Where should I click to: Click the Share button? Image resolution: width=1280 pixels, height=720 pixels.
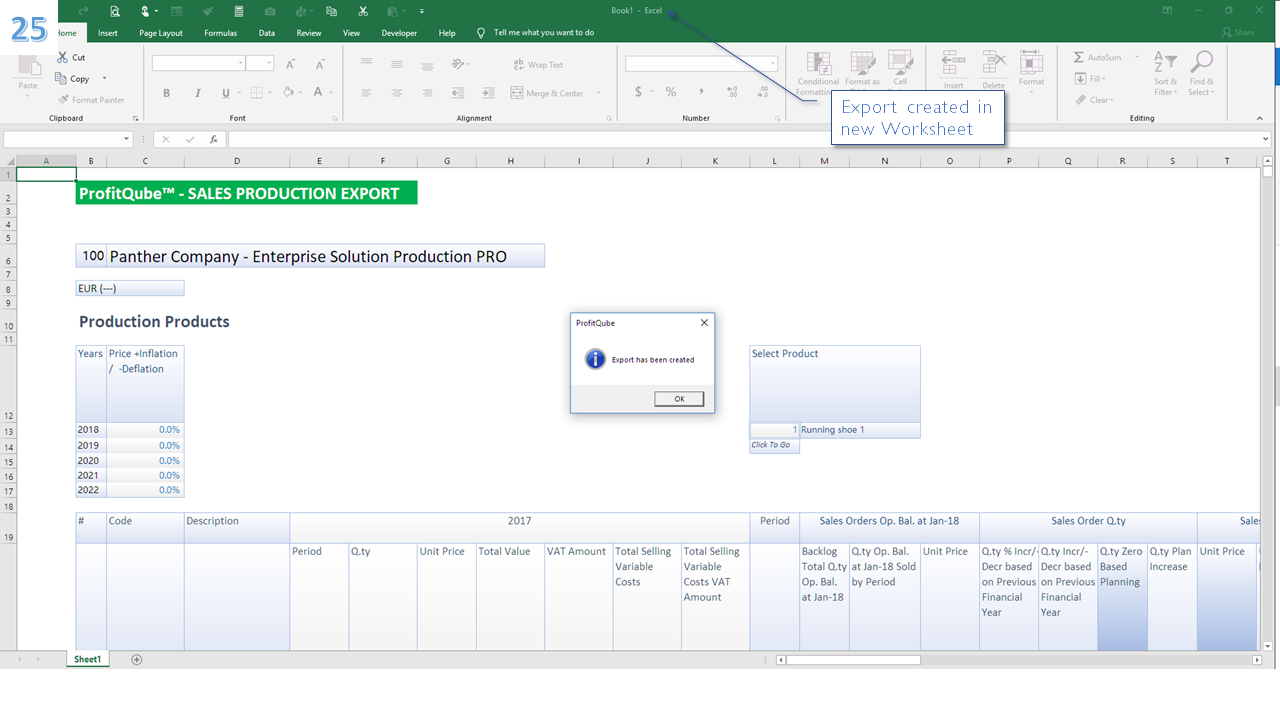click(1238, 33)
